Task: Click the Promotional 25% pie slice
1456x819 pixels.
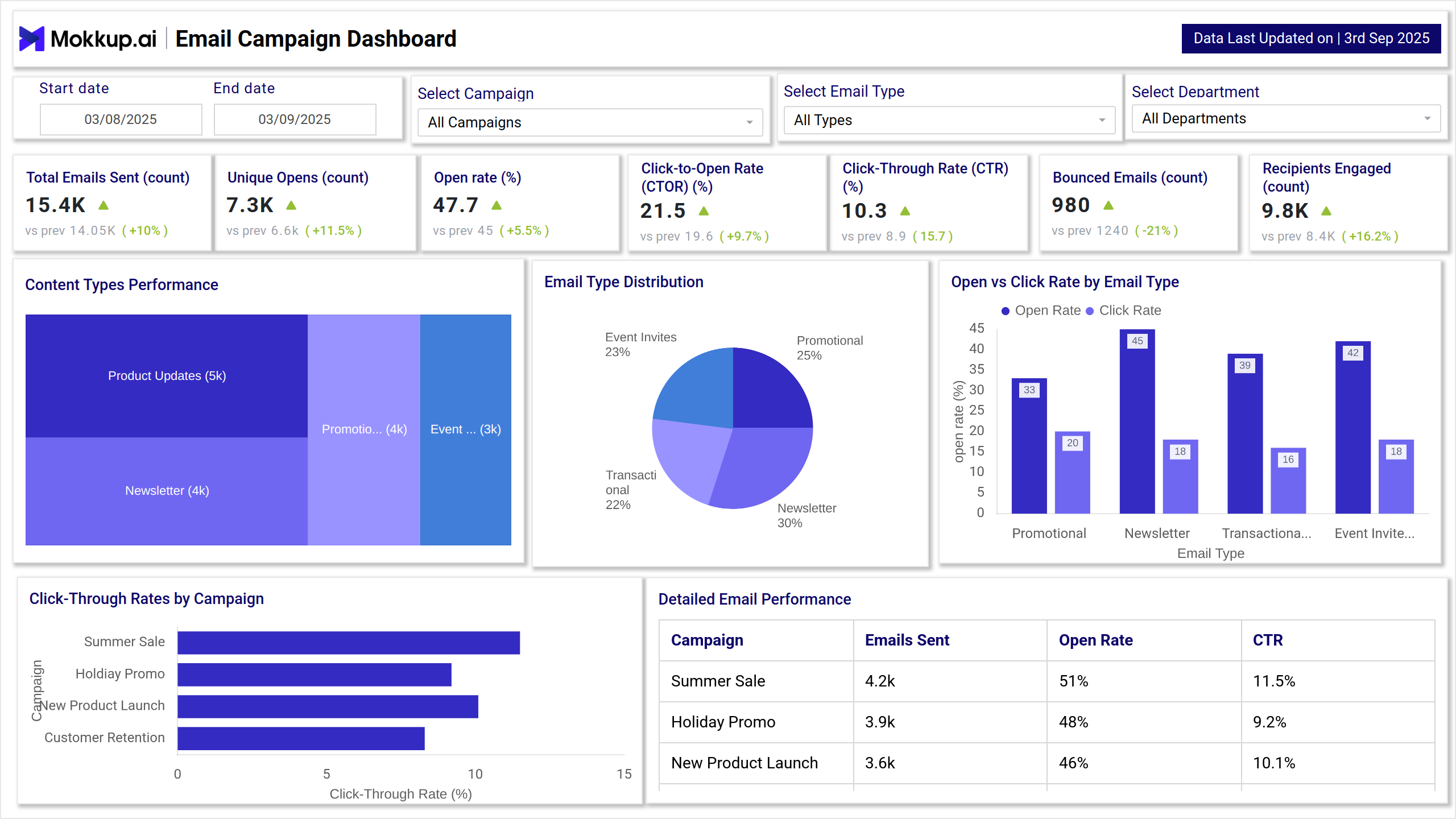Action: [768, 392]
